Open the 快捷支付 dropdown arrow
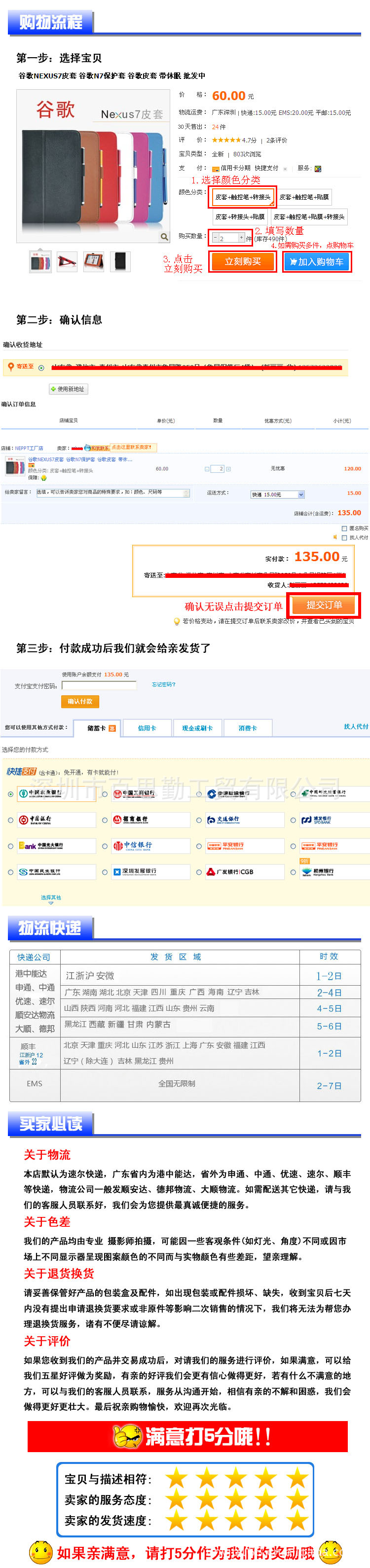 [286, 169]
